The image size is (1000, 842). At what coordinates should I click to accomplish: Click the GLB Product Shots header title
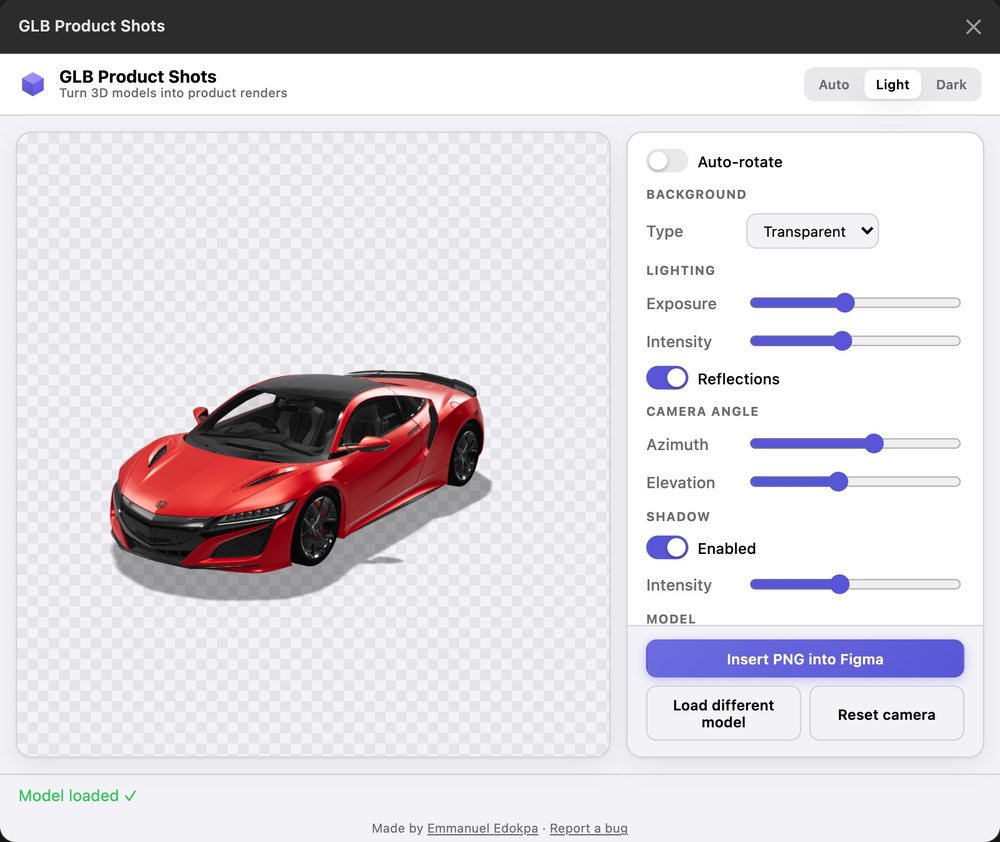(x=138, y=76)
